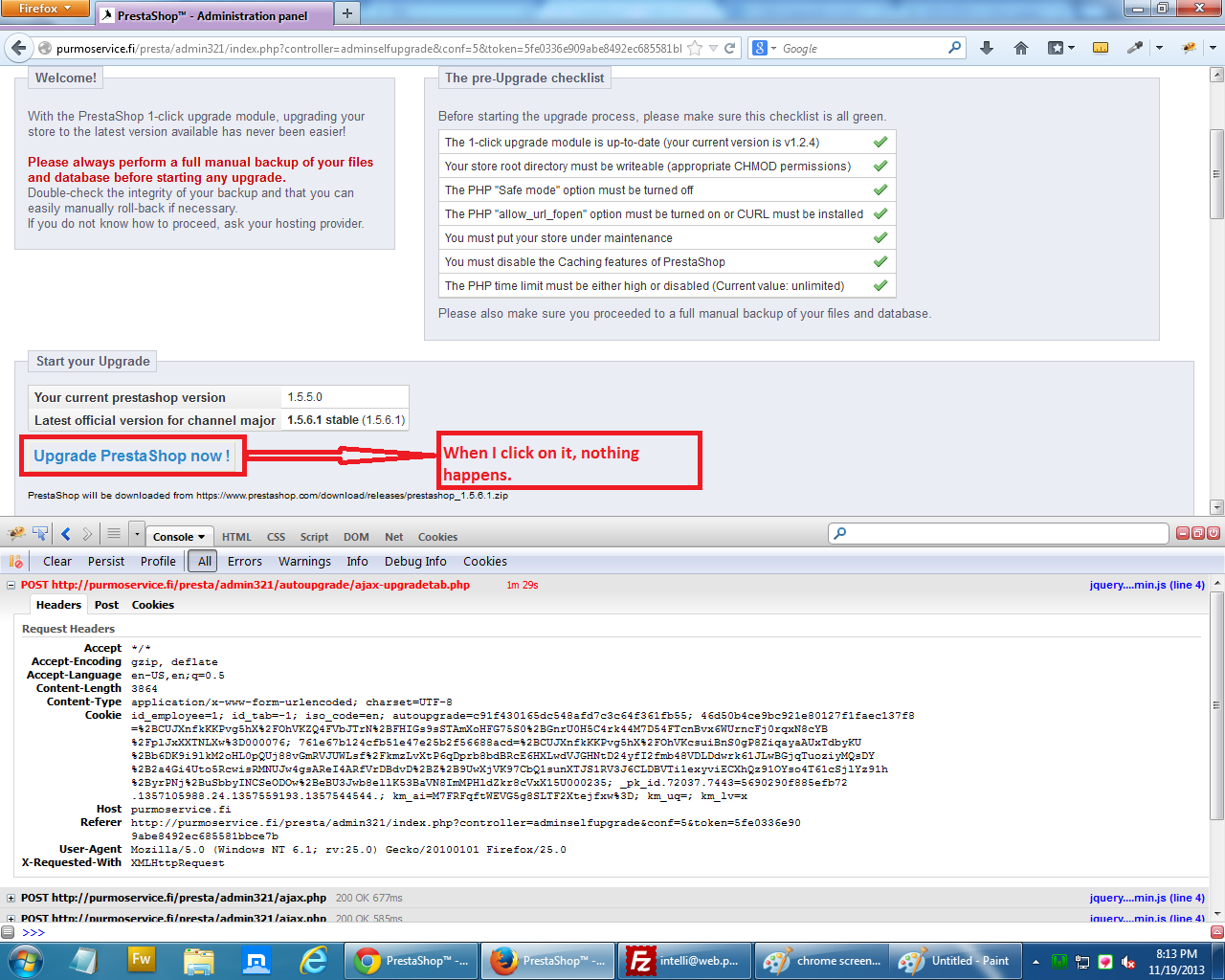
Task: Go back in Firebug panel history
Action: click(x=66, y=534)
